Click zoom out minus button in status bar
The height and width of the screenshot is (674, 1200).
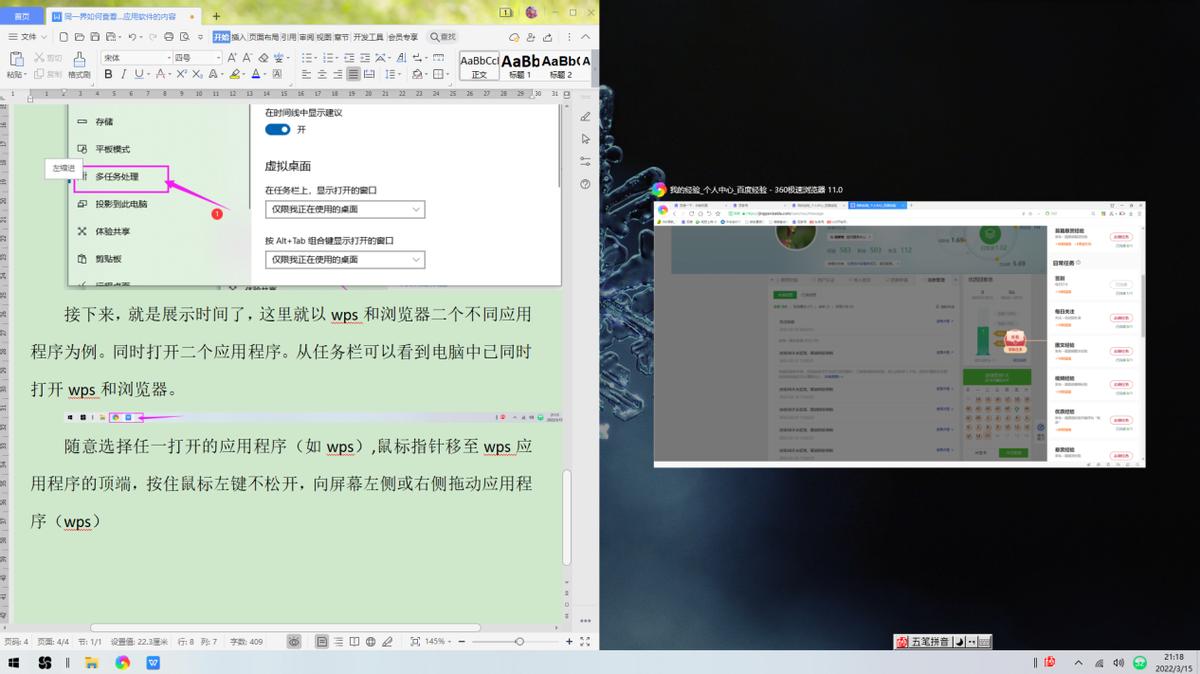[x=461, y=641]
